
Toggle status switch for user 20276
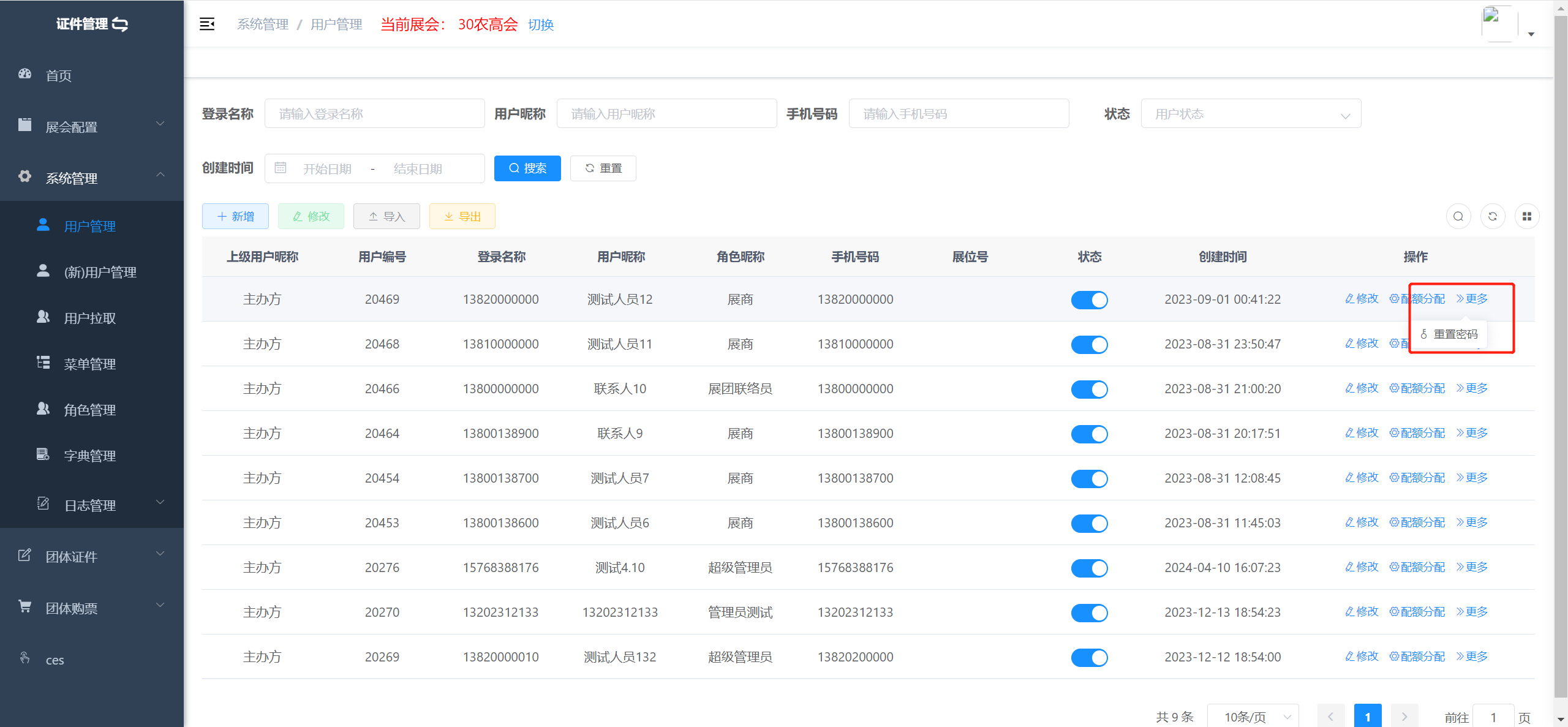tap(1089, 568)
